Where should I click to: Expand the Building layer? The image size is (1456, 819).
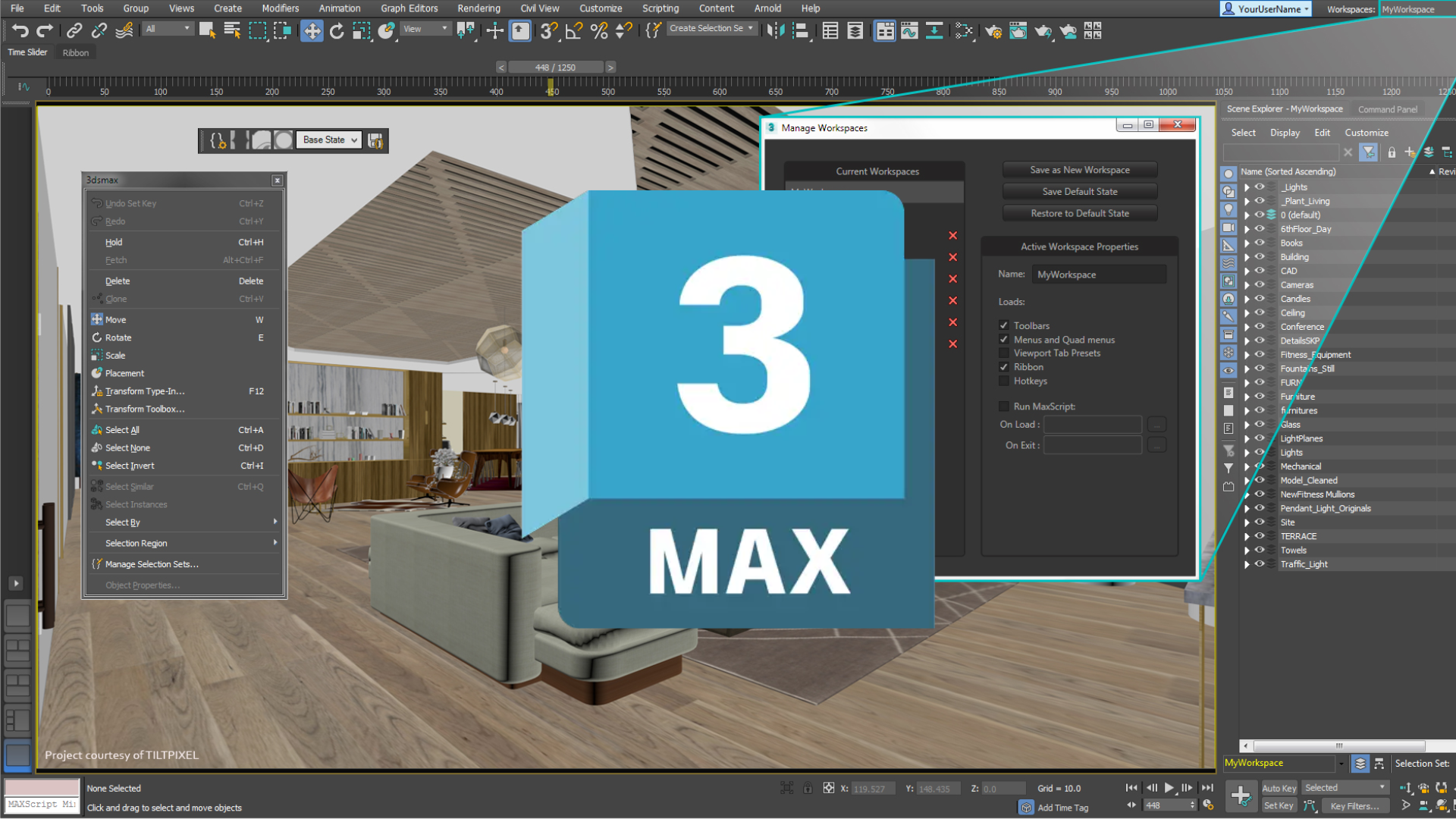1247,257
